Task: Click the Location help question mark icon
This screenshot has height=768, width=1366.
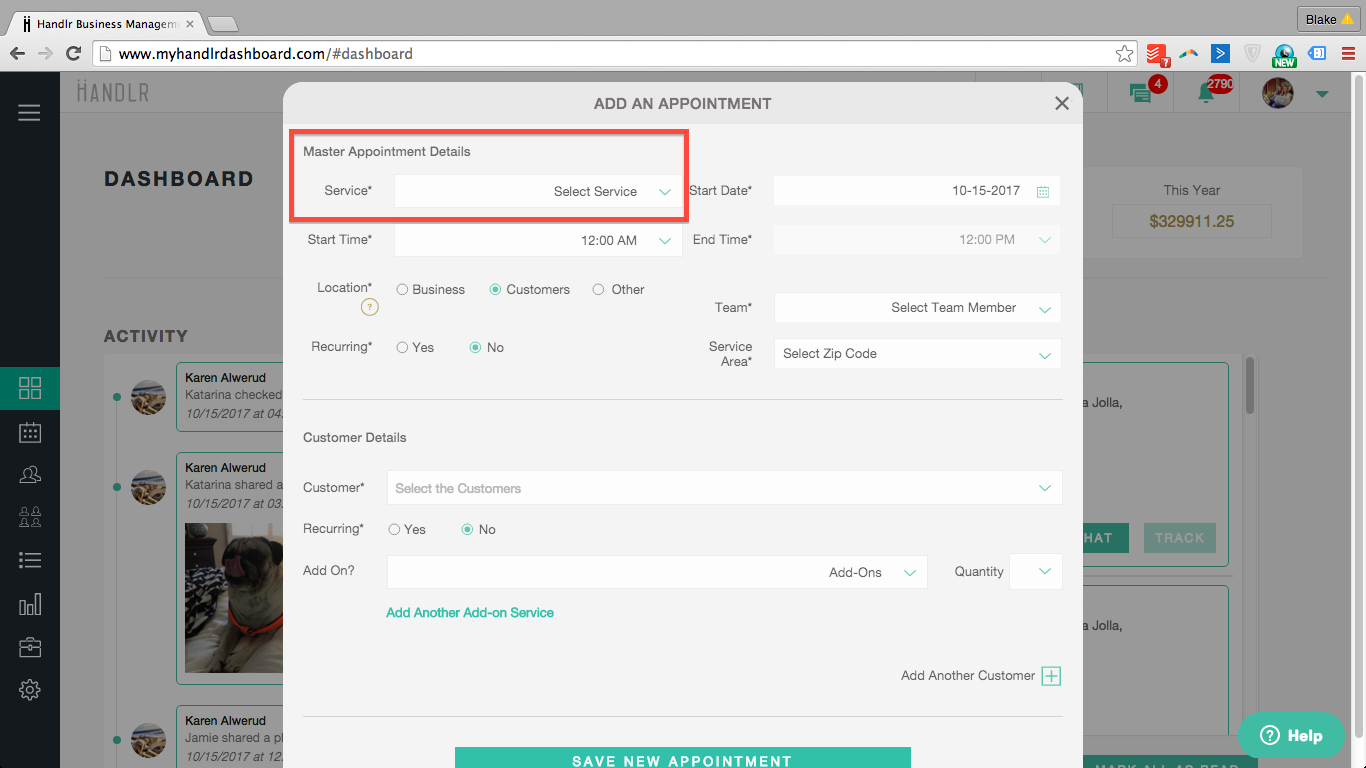Action: click(369, 307)
